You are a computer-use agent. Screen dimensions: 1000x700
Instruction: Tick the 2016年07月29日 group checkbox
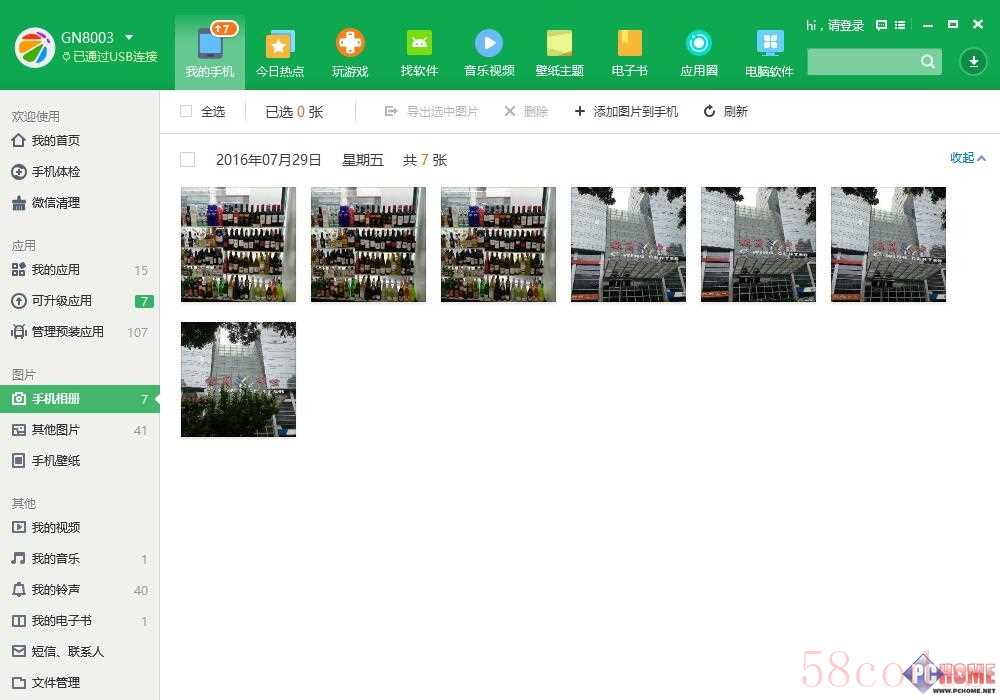(188, 159)
